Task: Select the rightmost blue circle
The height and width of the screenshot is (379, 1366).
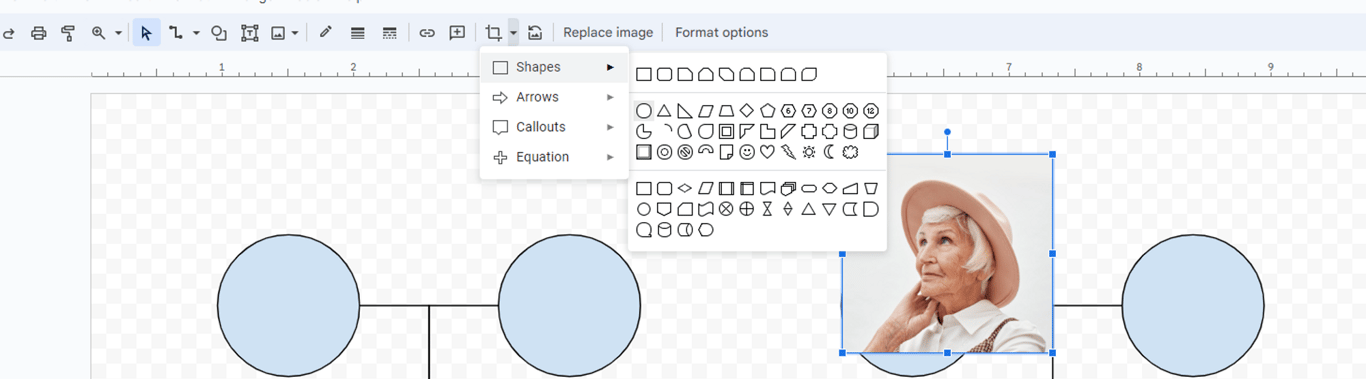Action: [1193, 305]
